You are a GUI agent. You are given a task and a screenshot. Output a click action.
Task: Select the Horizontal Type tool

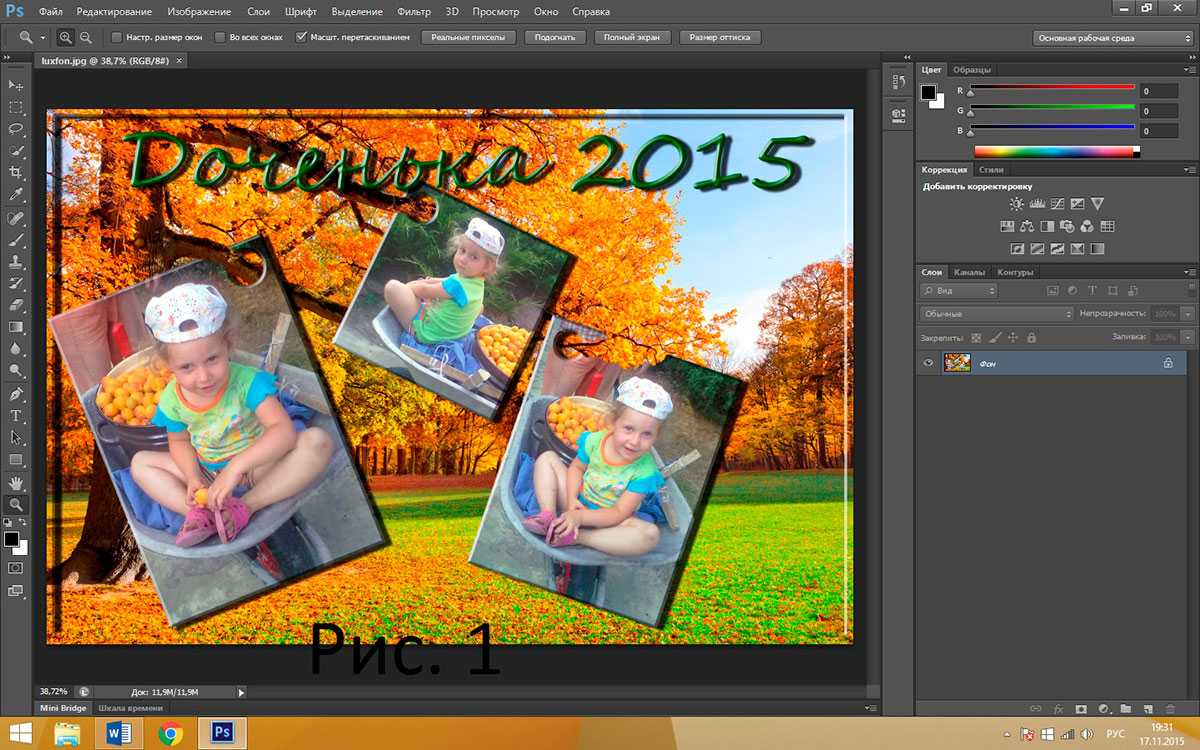coord(16,416)
